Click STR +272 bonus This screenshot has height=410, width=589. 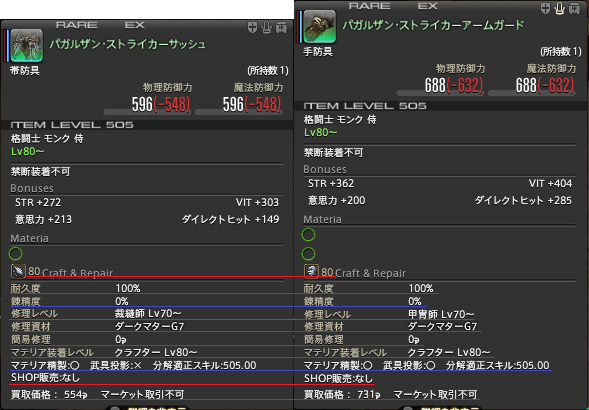(x=38, y=203)
